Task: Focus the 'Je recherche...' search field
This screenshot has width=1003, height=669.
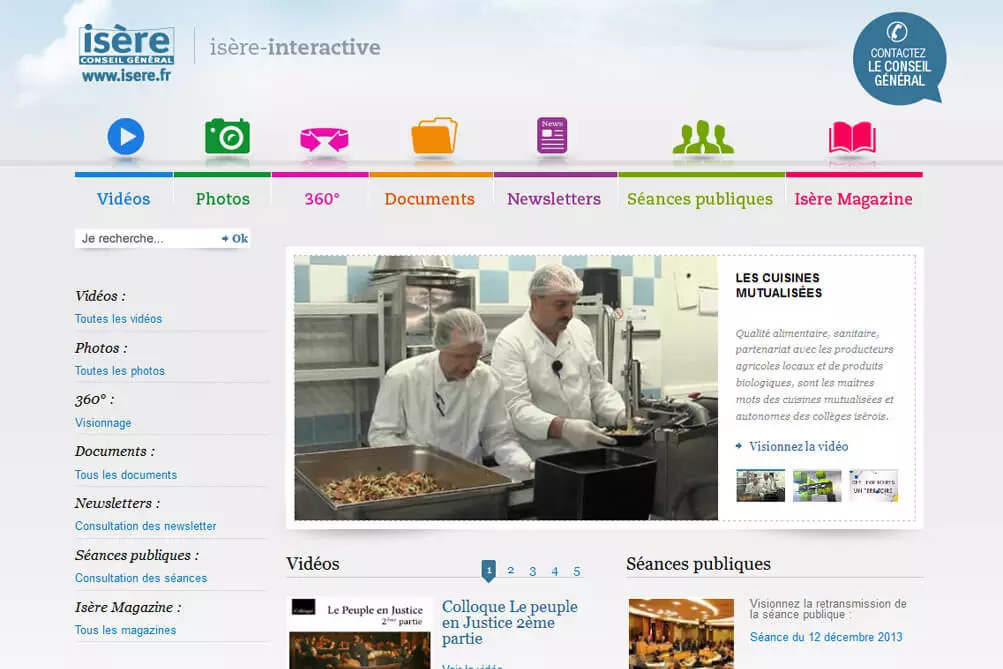Action: [147, 239]
